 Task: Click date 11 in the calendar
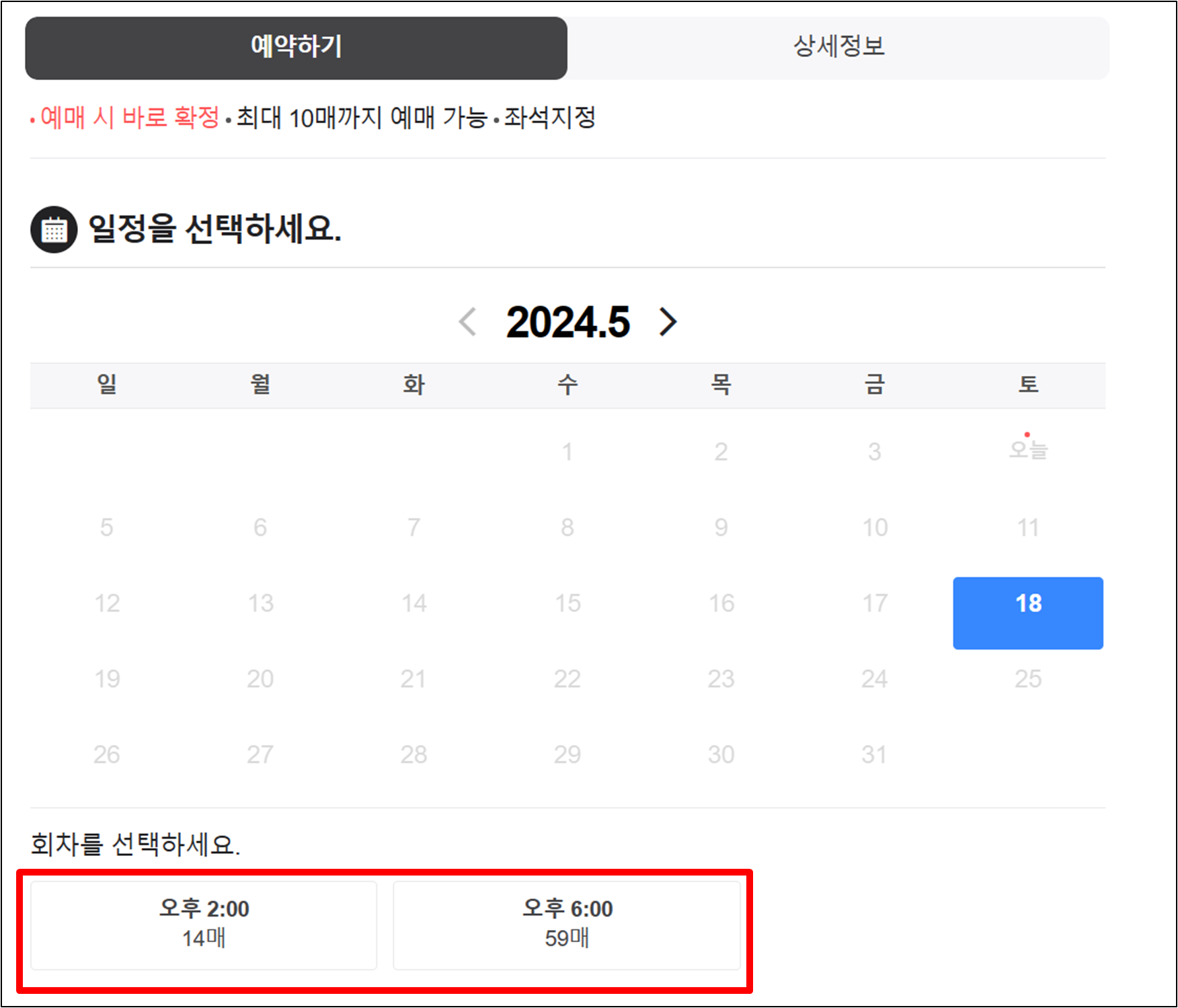(1028, 528)
